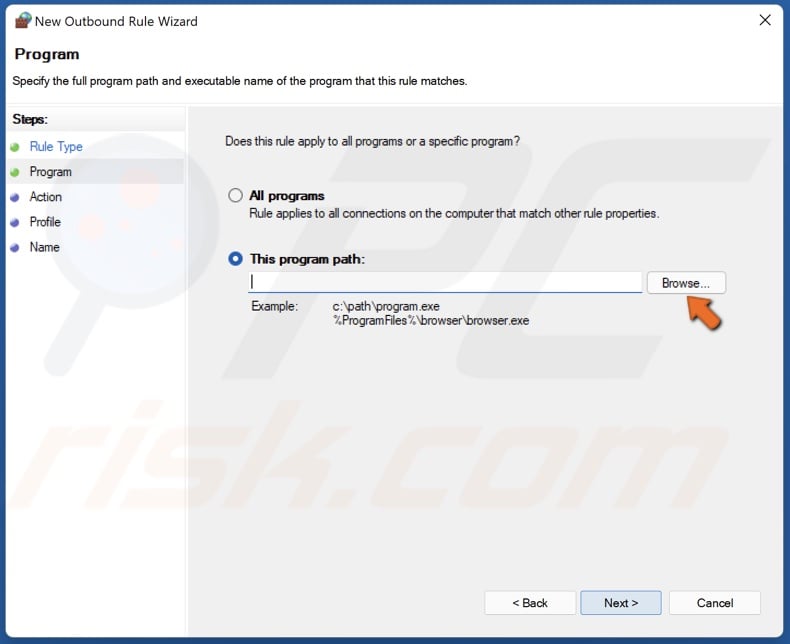790x644 pixels.
Task: Cancel the outbound rule wizard
Action: tap(715, 603)
